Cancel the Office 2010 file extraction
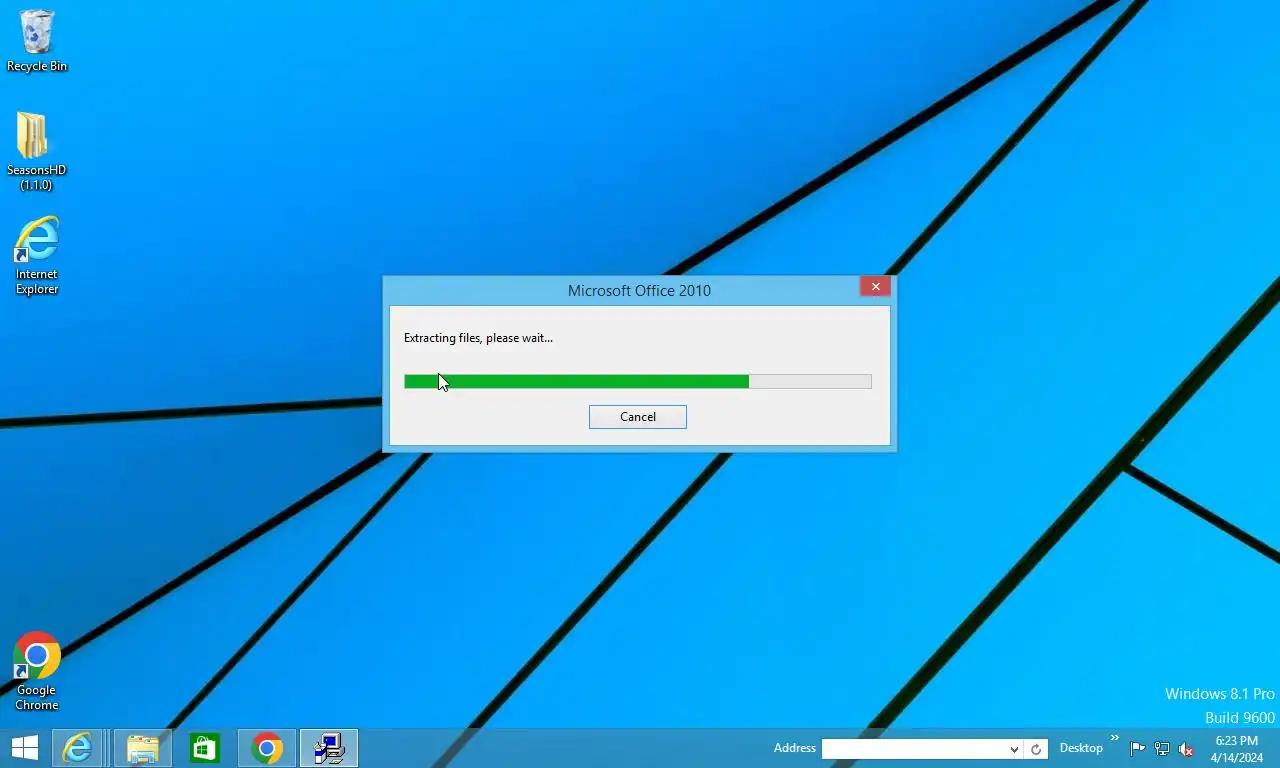The height and width of the screenshot is (768, 1280). pos(638,417)
